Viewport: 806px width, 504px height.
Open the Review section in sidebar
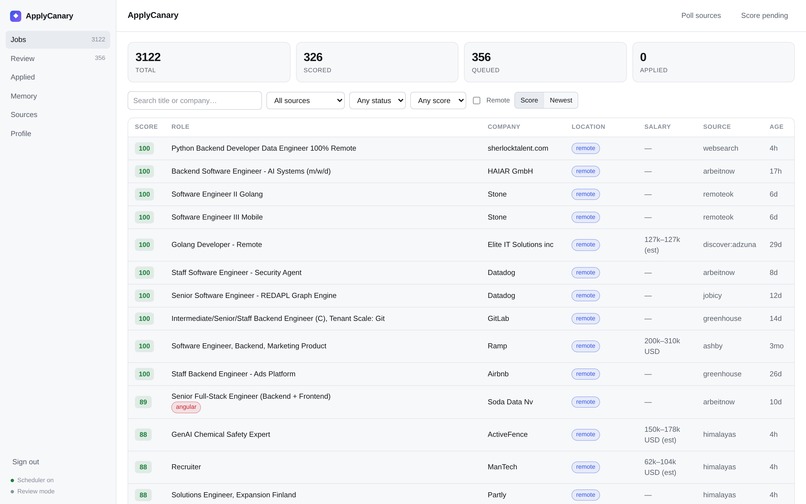point(58,59)
